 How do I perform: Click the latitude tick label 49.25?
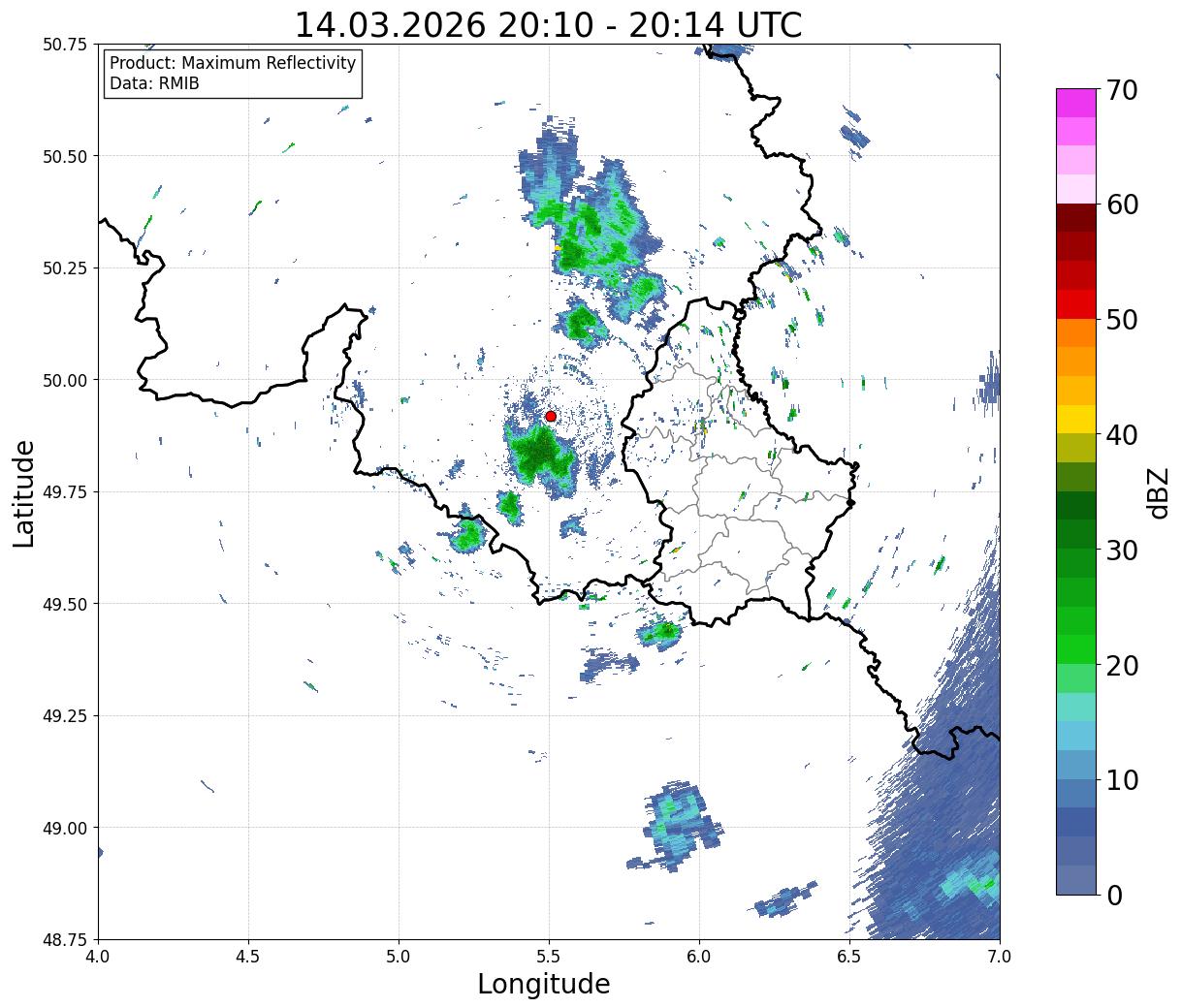pos(65,716)
